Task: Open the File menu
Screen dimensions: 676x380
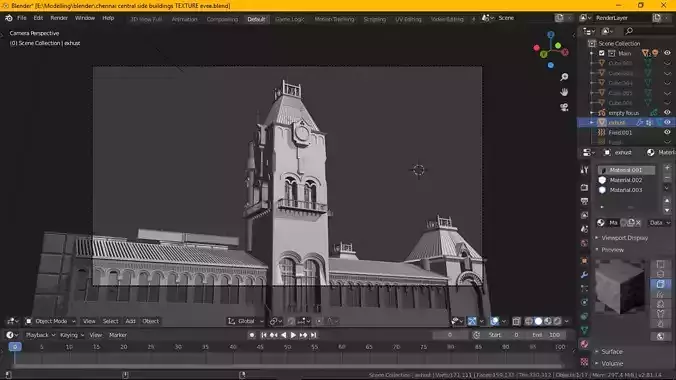Action: [22, 18]
